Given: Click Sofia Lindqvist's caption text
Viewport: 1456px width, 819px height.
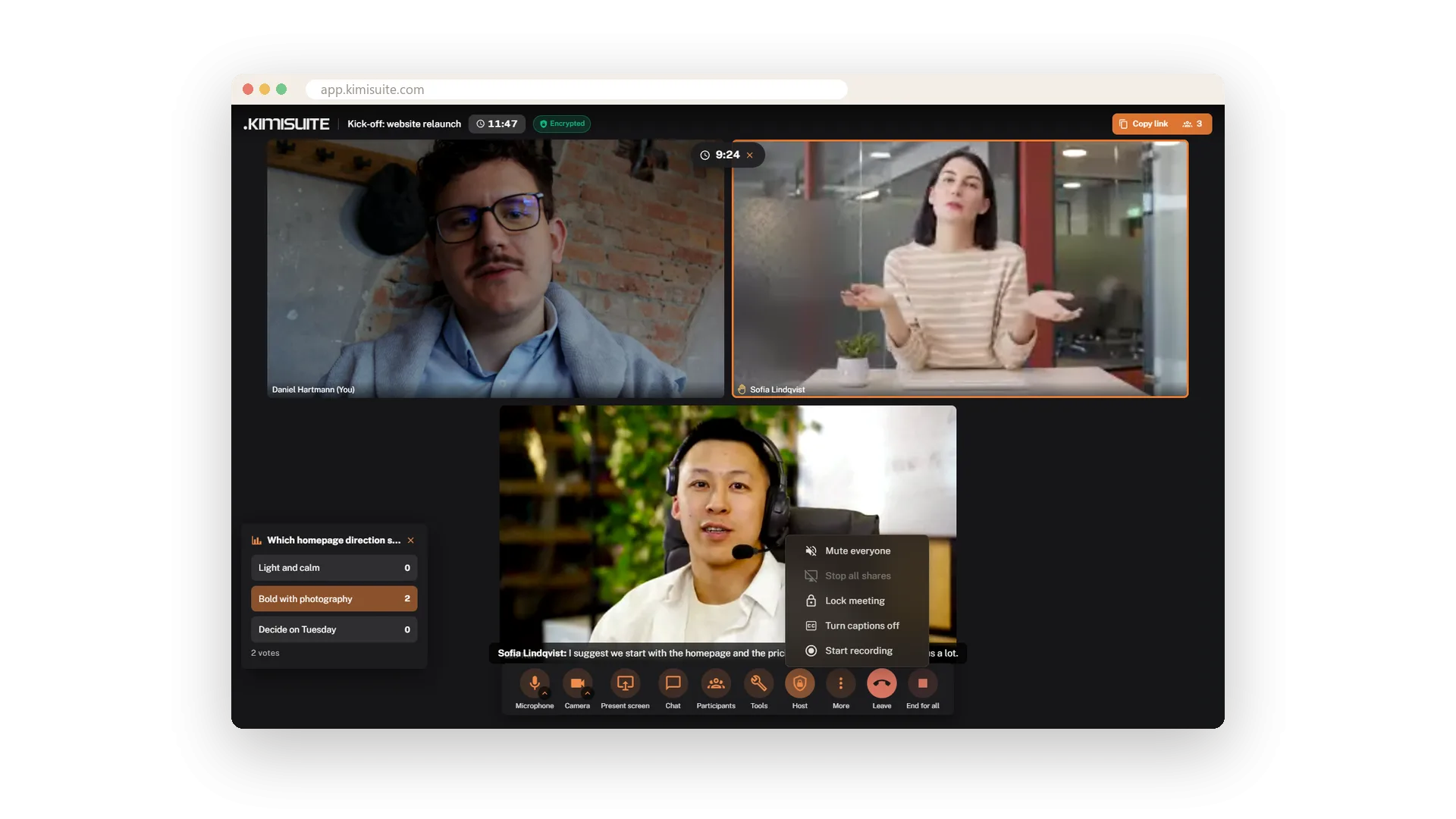Looking at the screenshot, I should (728, 654).
